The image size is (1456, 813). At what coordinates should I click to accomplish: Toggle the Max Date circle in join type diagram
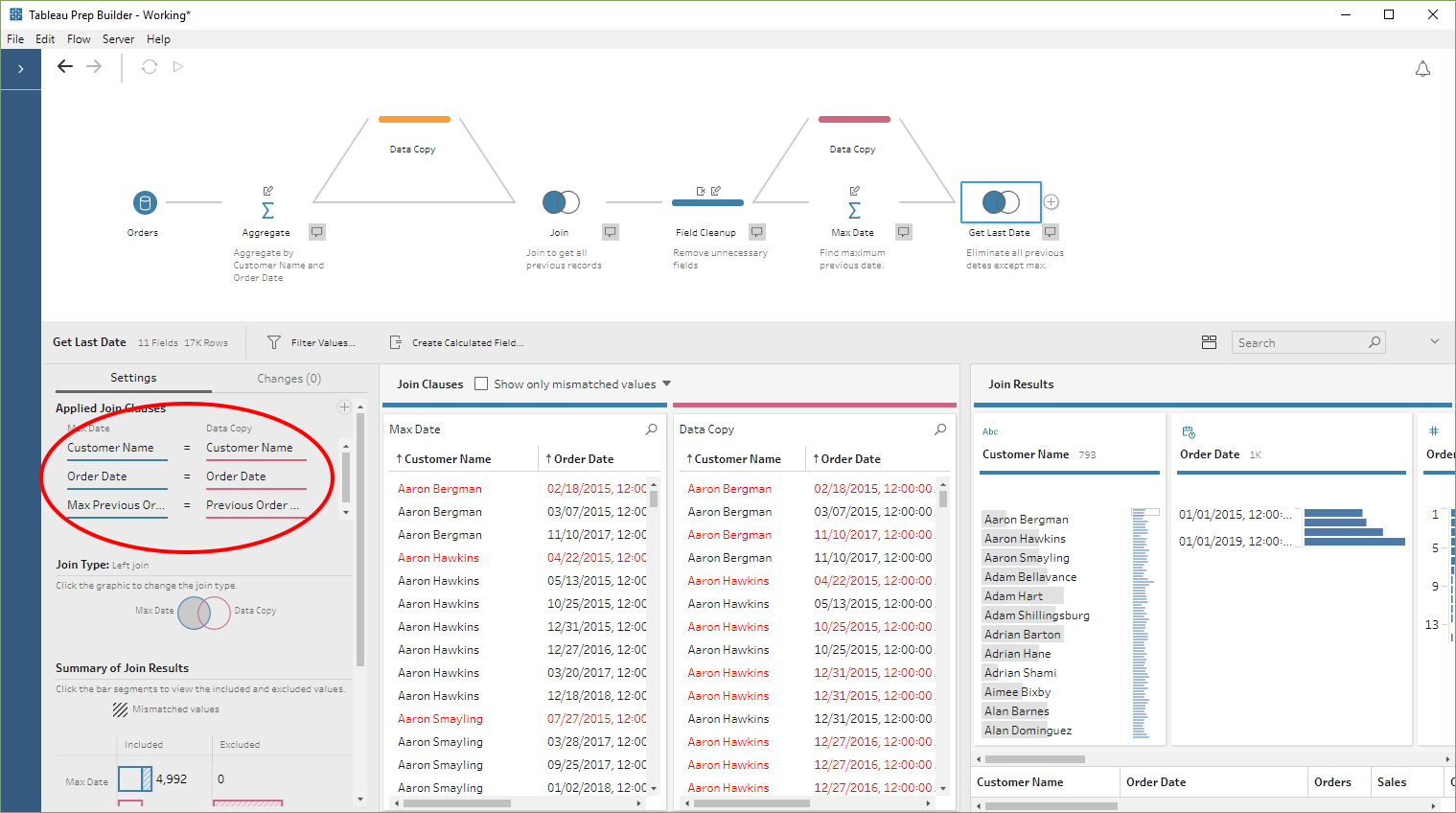[x=189, y=613]
